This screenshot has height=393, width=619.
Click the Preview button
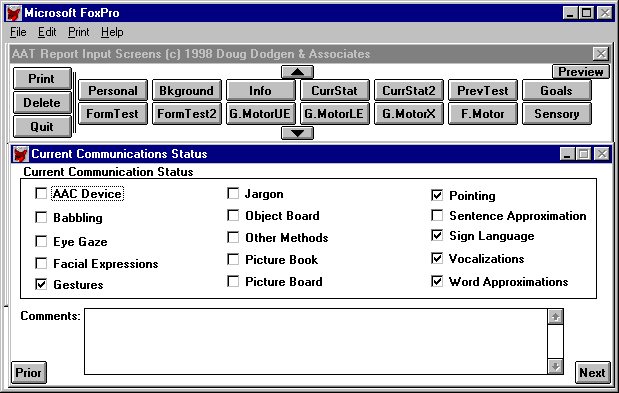click(x=581, y=72)
